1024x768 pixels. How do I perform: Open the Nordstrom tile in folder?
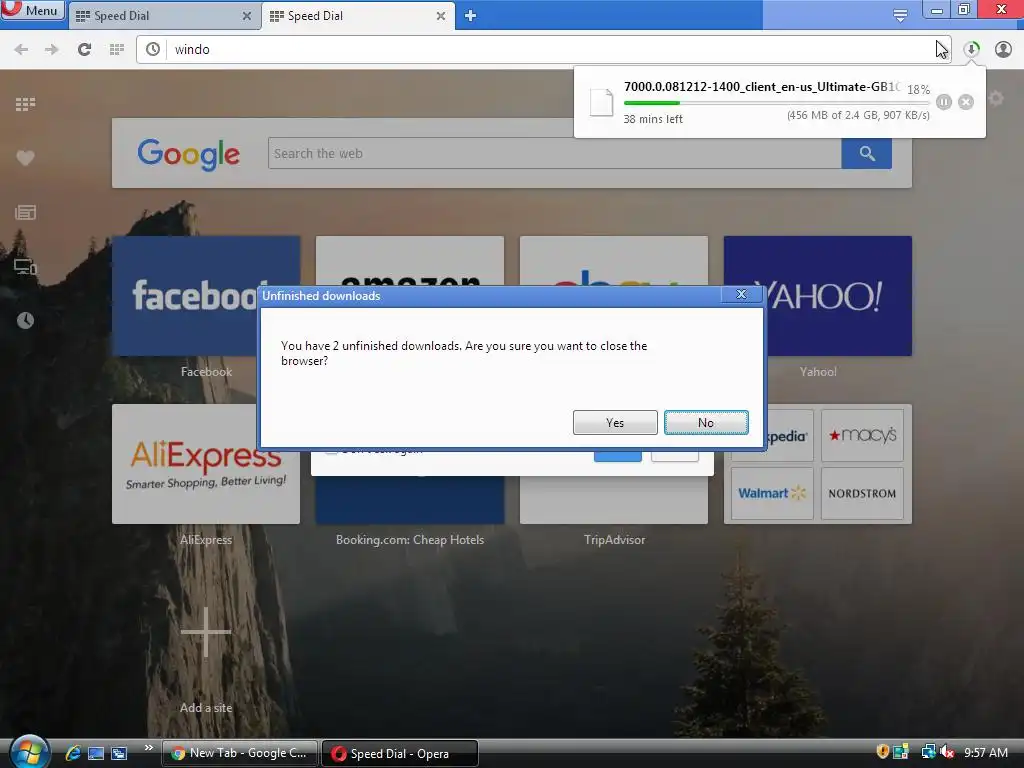(862, 493)
